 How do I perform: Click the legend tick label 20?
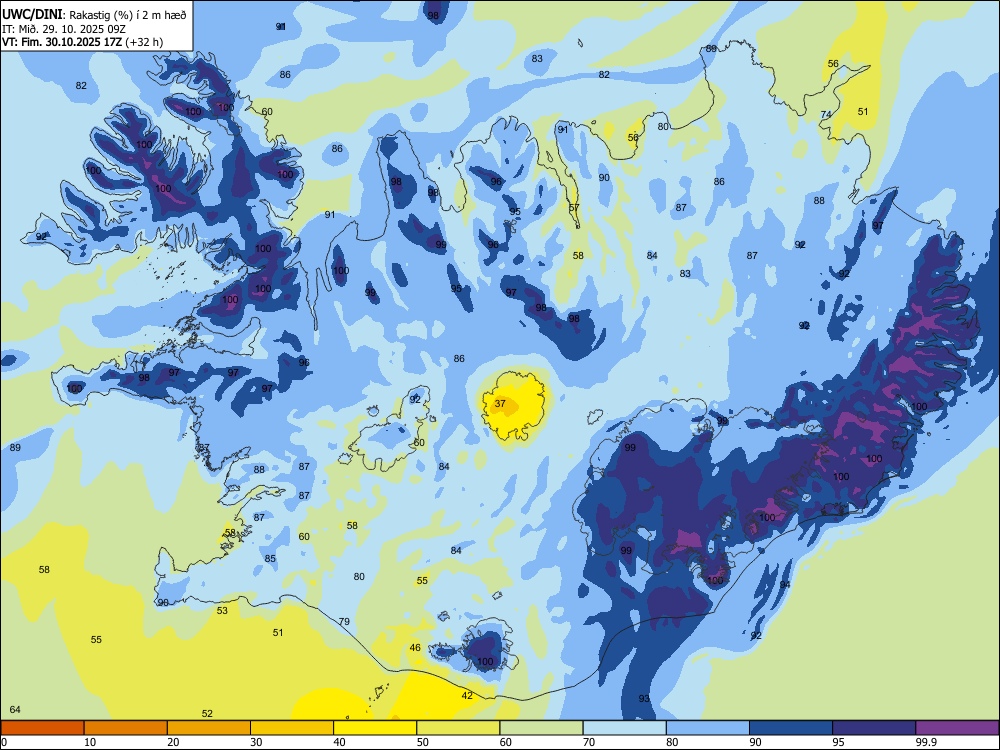[173, 742]
